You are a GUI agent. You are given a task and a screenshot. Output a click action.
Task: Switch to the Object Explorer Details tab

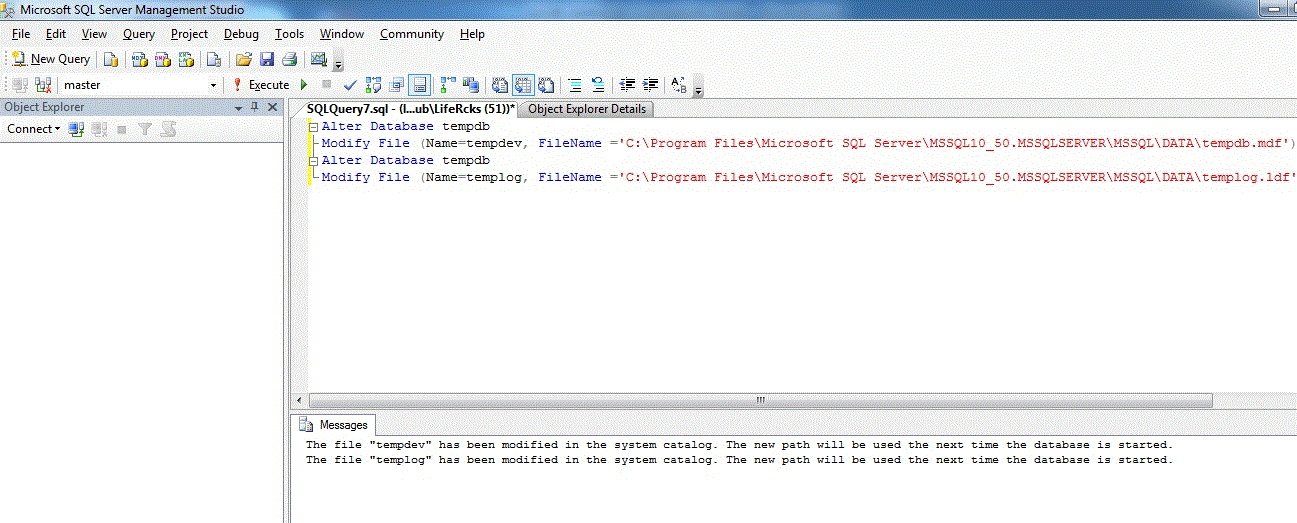click(587, 109)
